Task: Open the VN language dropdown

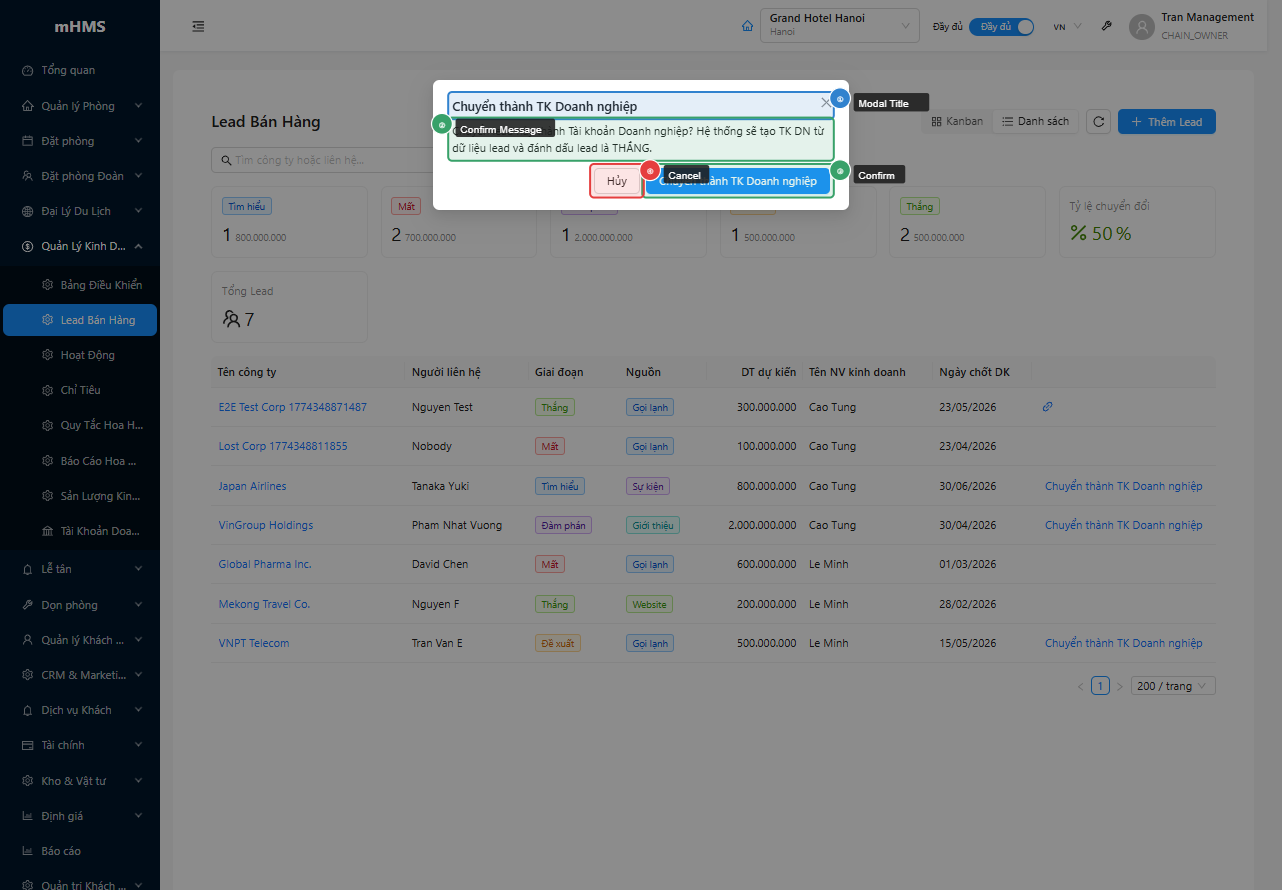Action: tap(1067, 26)
